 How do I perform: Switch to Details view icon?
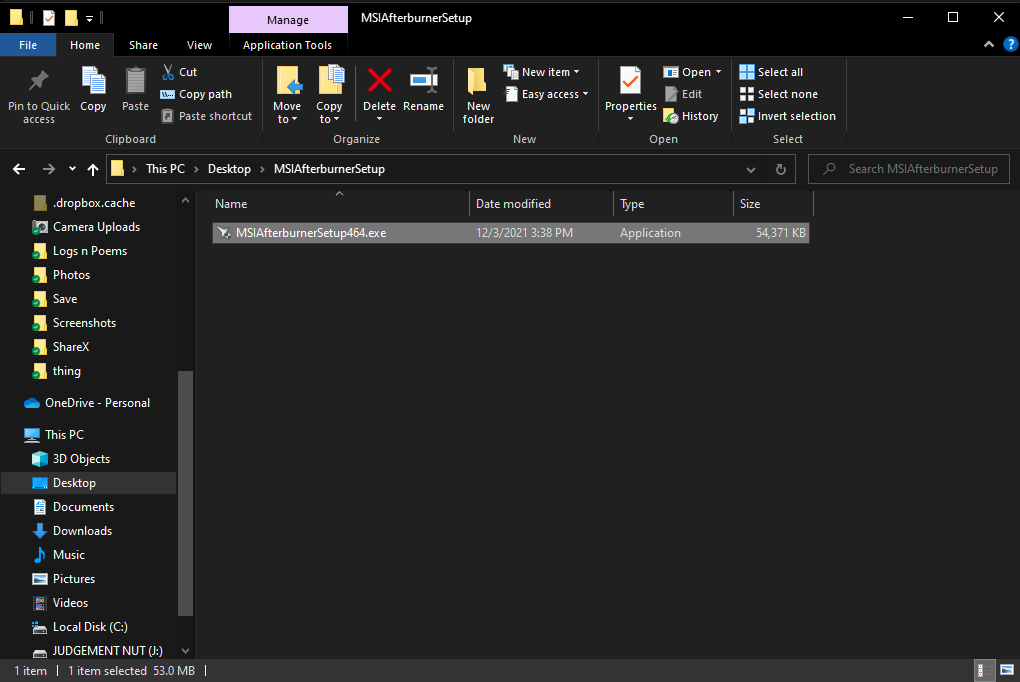[986, 670]
